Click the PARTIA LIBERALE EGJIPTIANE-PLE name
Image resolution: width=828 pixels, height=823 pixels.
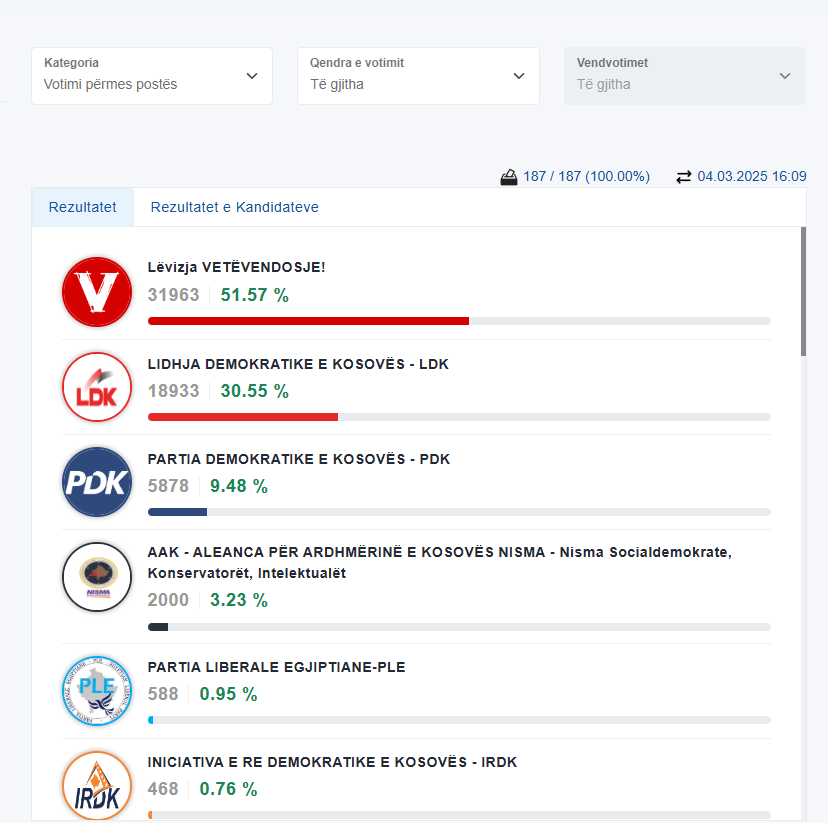pyautogui.click(x=277, y=667)
